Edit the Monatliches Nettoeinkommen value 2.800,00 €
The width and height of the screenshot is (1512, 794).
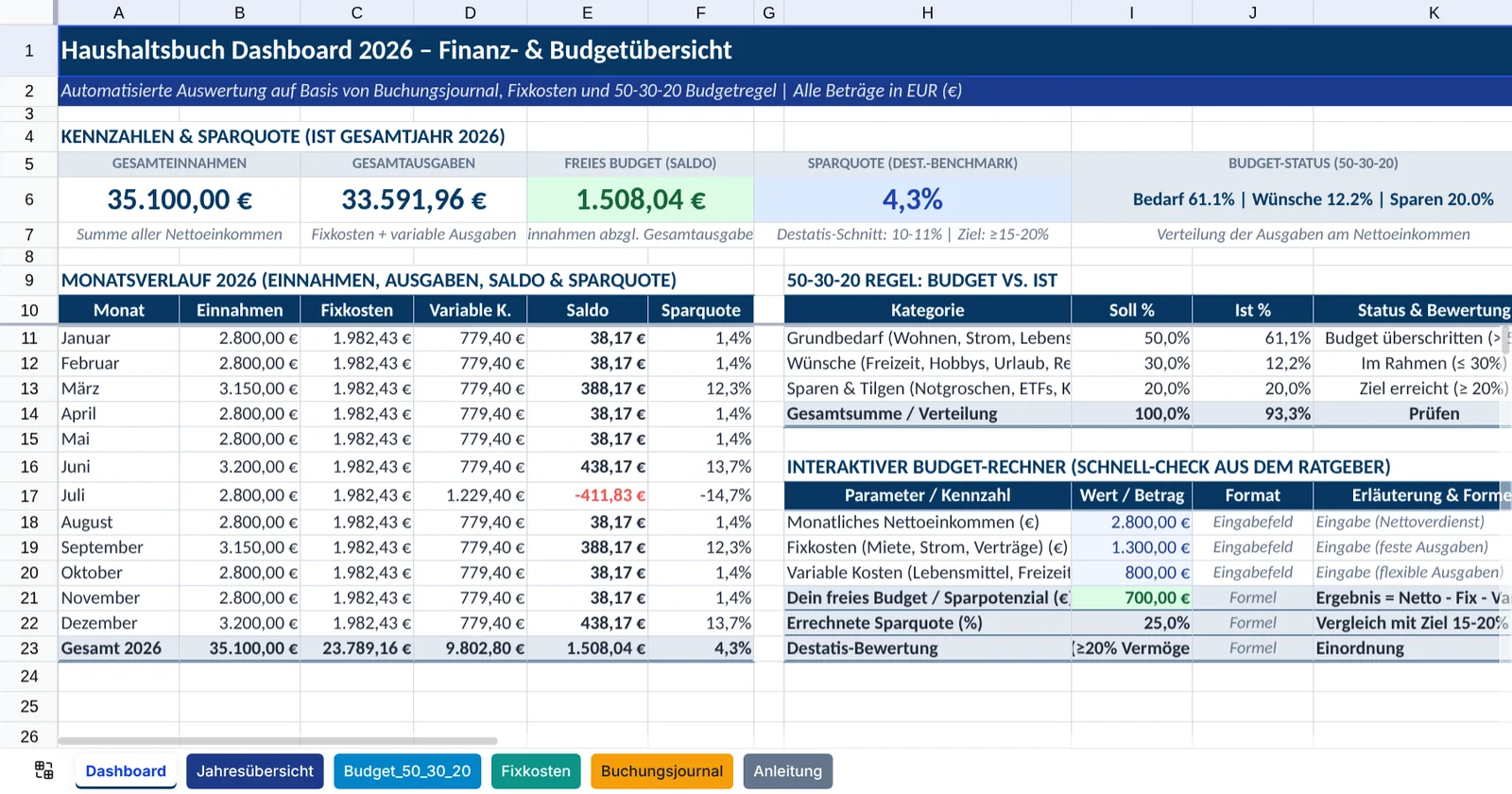tap(1132, 522)
